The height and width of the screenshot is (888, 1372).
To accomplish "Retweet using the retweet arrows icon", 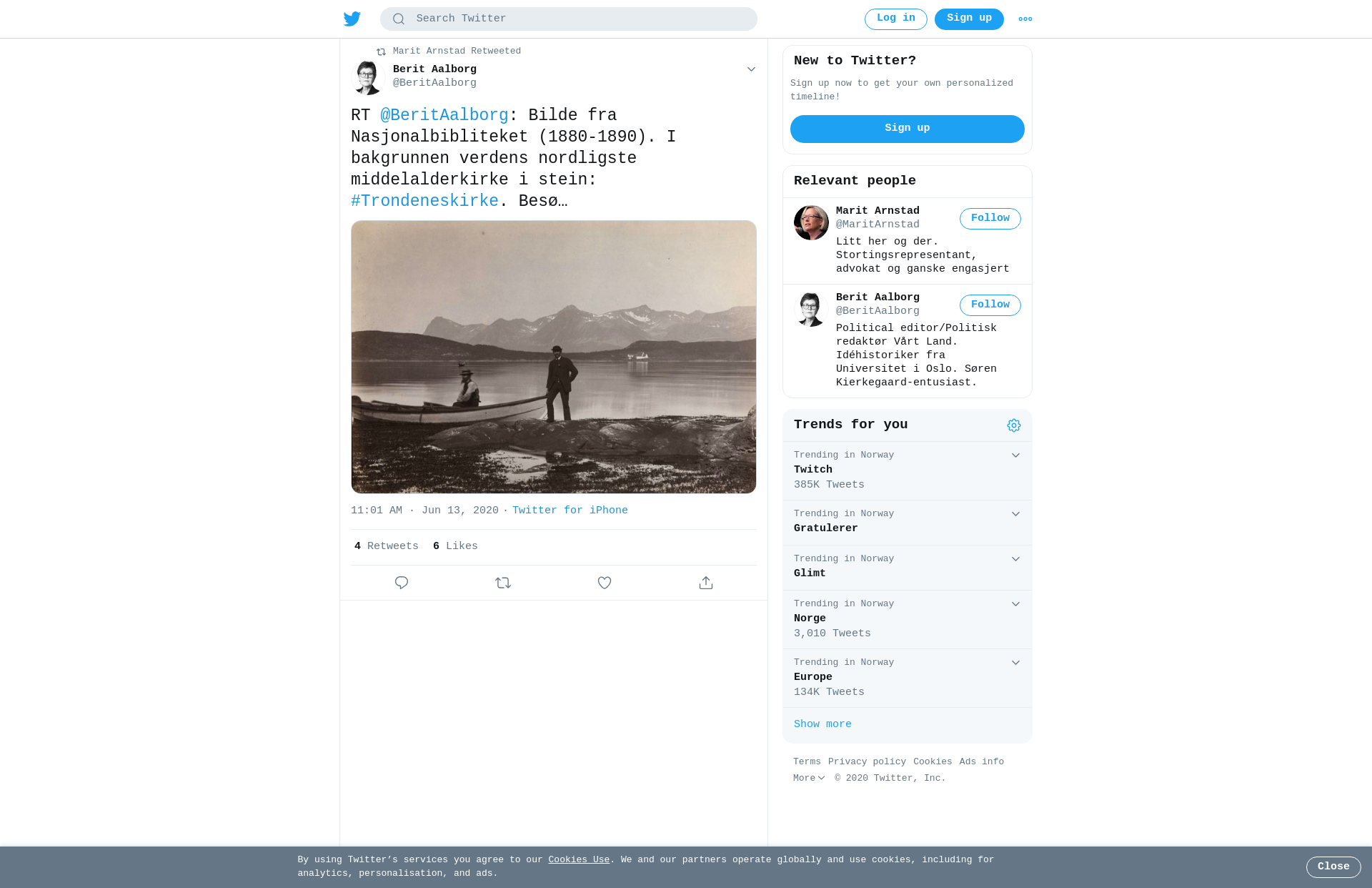I will (503, 583).
